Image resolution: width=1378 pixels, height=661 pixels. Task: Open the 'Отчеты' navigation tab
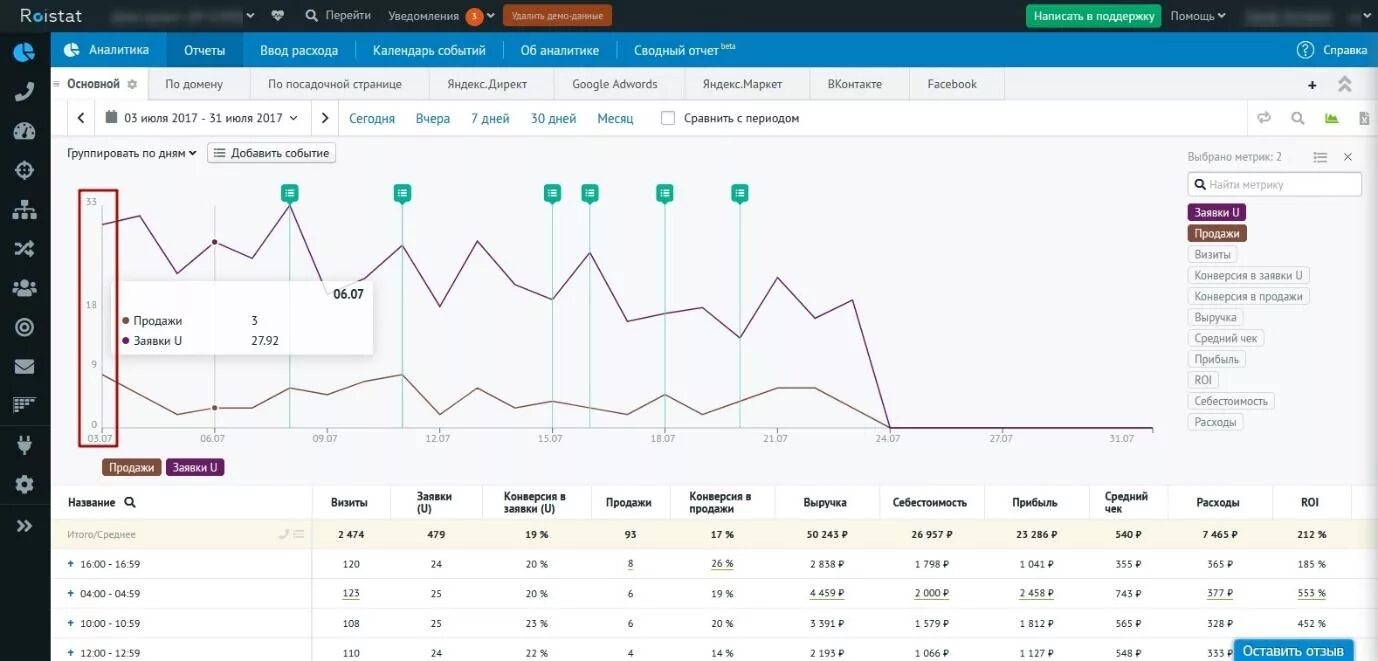point(204,50)
